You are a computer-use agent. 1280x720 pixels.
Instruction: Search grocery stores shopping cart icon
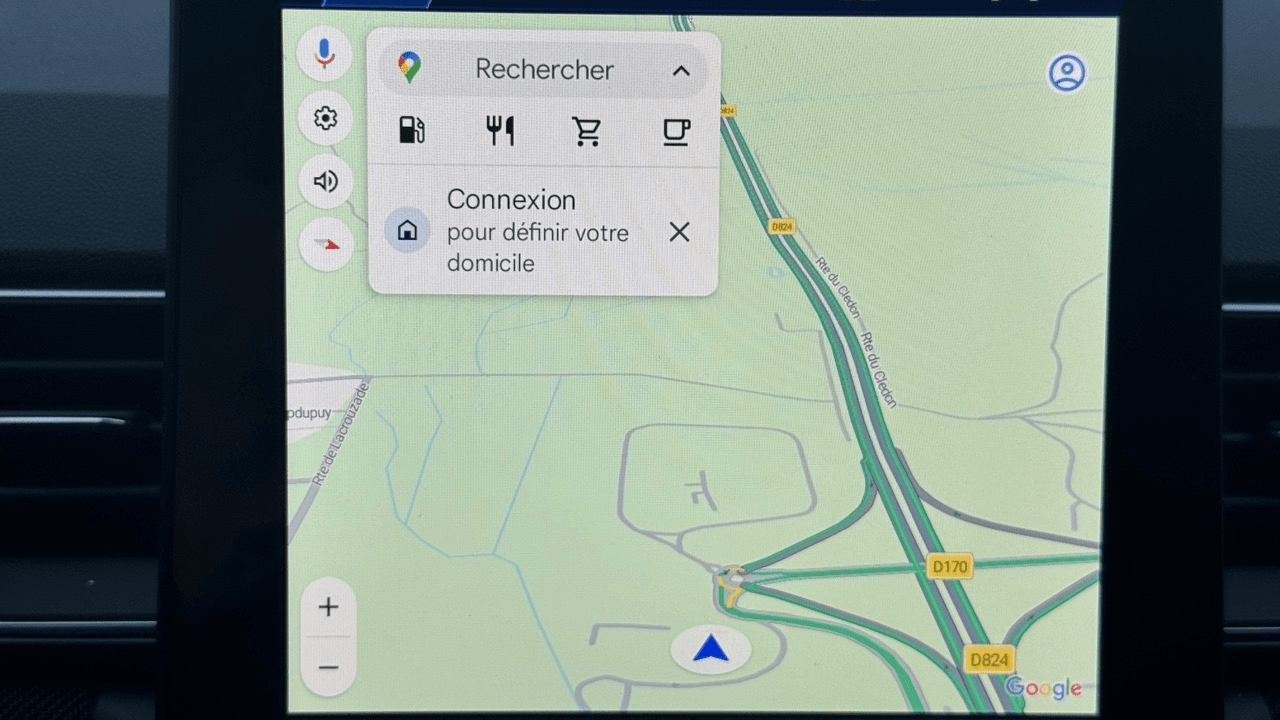click(x=587, y=131)
